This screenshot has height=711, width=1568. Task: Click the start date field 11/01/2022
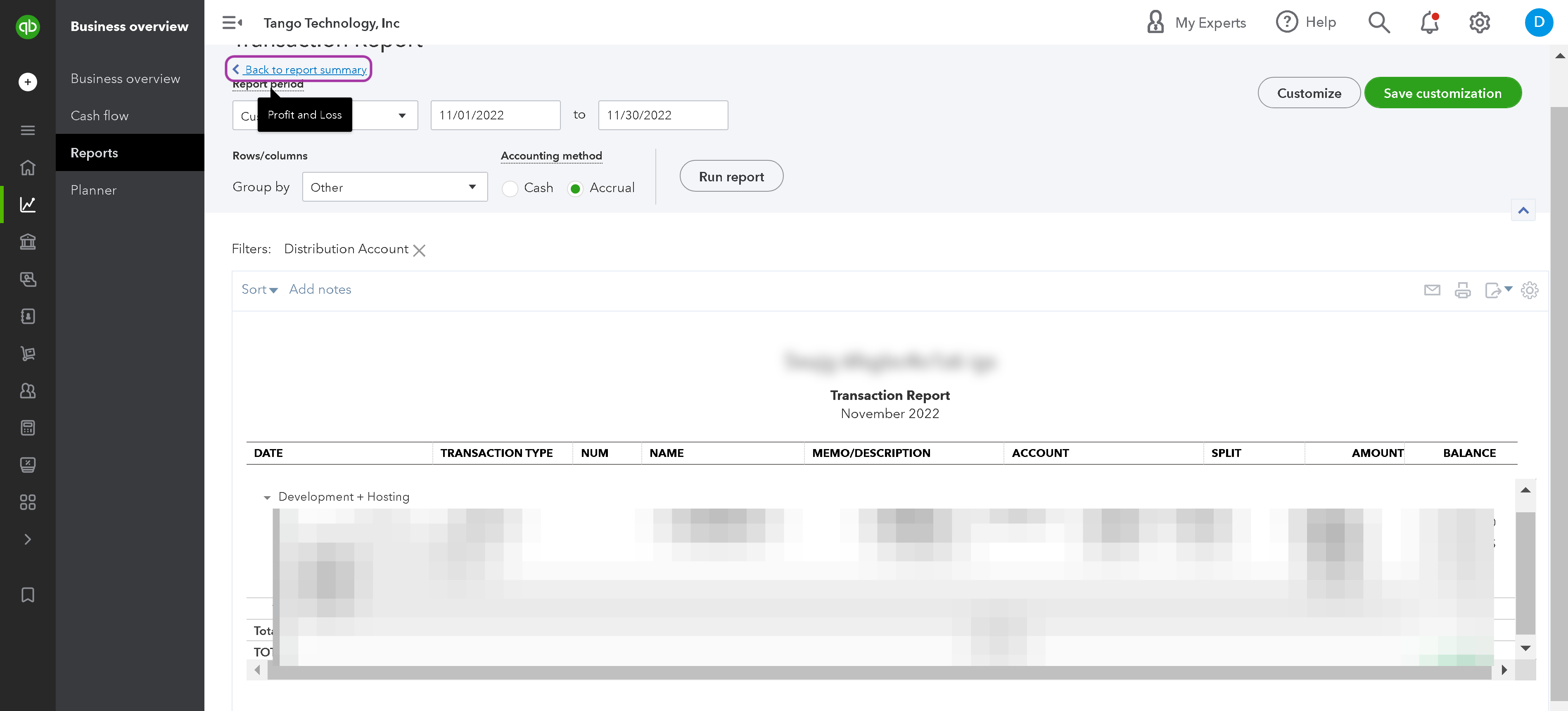[x=496, y=115]
